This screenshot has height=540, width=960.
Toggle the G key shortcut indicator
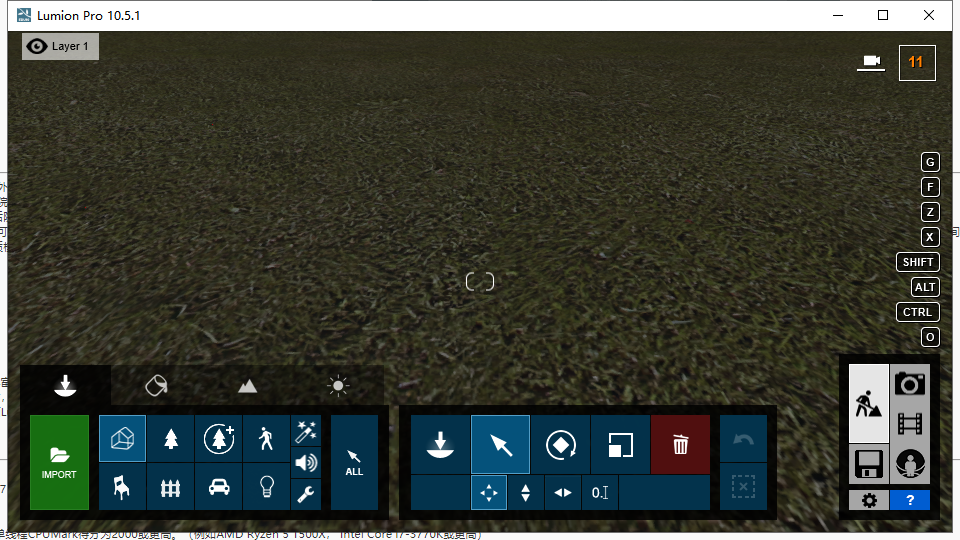[x=930, y=162]
